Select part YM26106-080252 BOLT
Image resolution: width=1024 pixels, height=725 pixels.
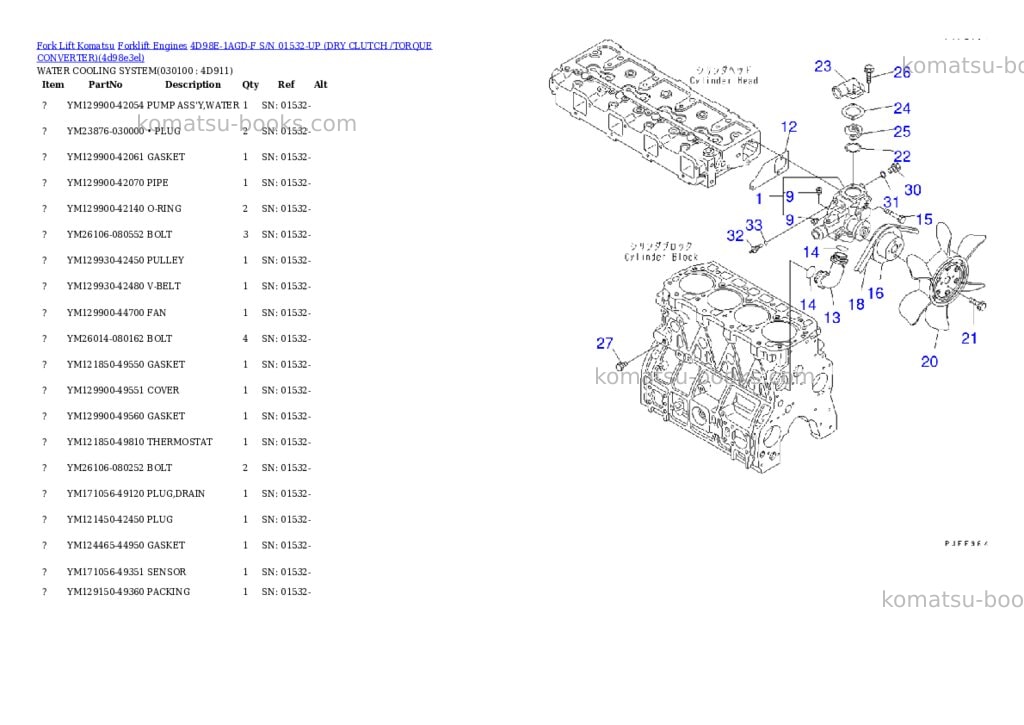click(x=120, y=468)
